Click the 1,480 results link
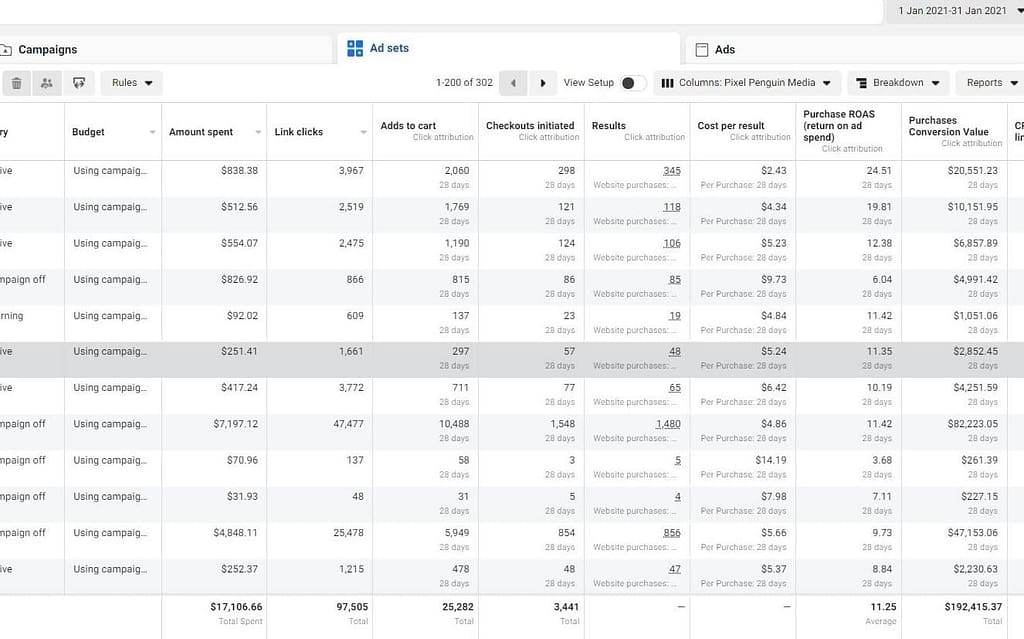Image resolution: width=1024 pixels, height=639 pixels. (668, 424)
